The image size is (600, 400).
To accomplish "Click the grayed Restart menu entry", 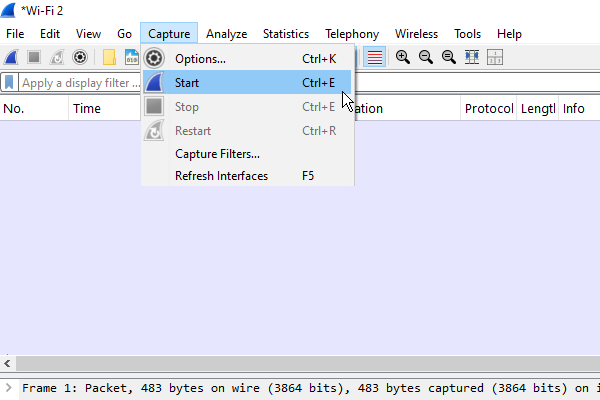I will pos(248,131).
